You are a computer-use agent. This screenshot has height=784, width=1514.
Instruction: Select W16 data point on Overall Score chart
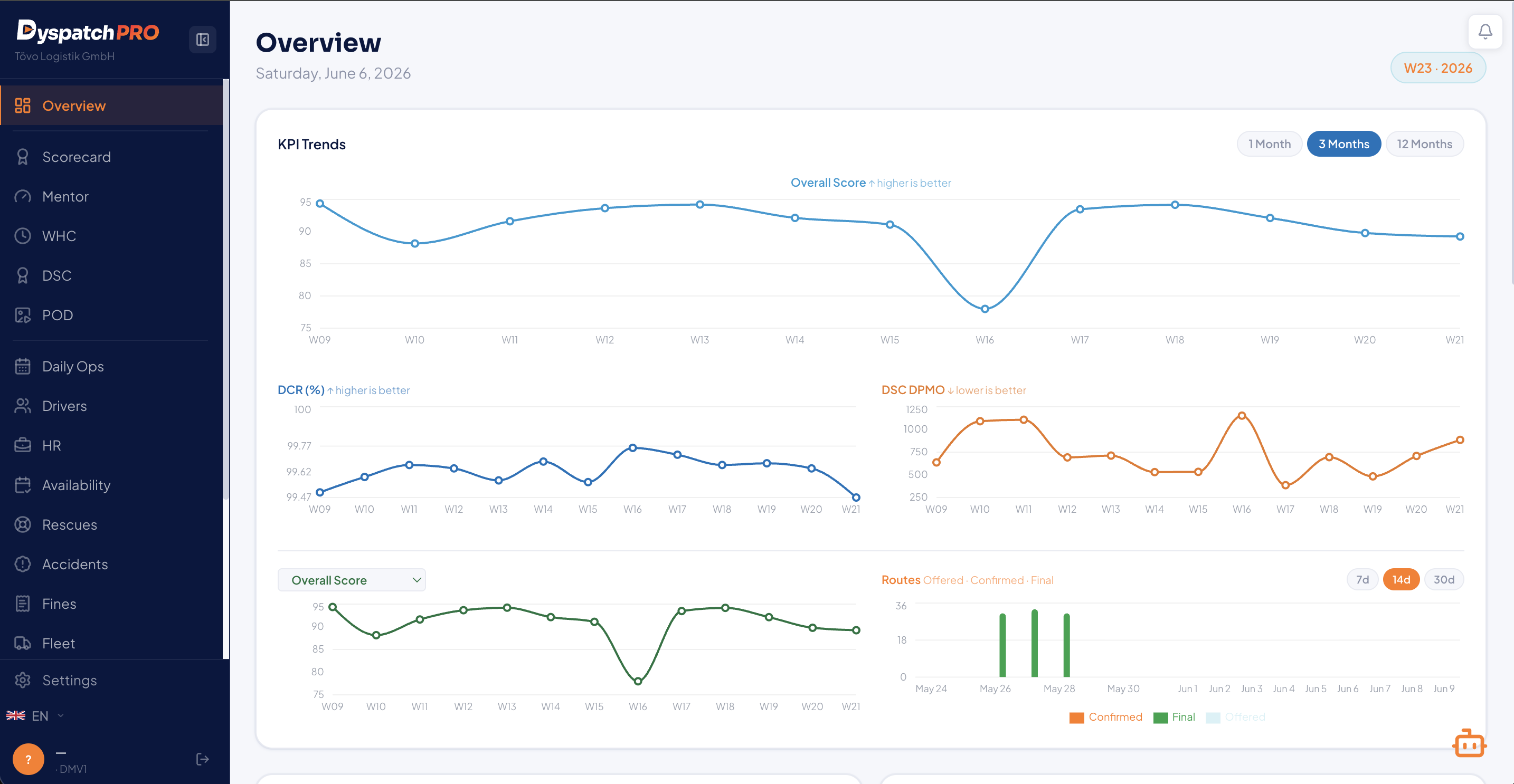pos(985,309)
